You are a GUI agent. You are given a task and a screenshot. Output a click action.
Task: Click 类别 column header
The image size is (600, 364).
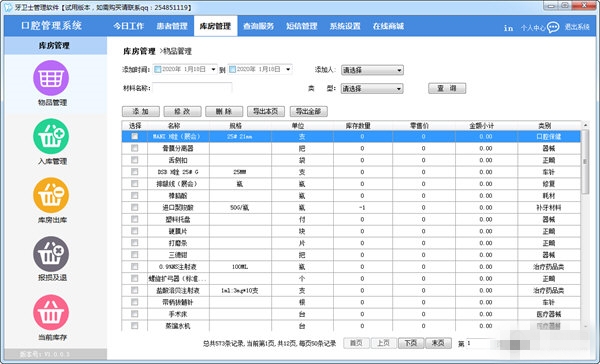click(544, 126)
